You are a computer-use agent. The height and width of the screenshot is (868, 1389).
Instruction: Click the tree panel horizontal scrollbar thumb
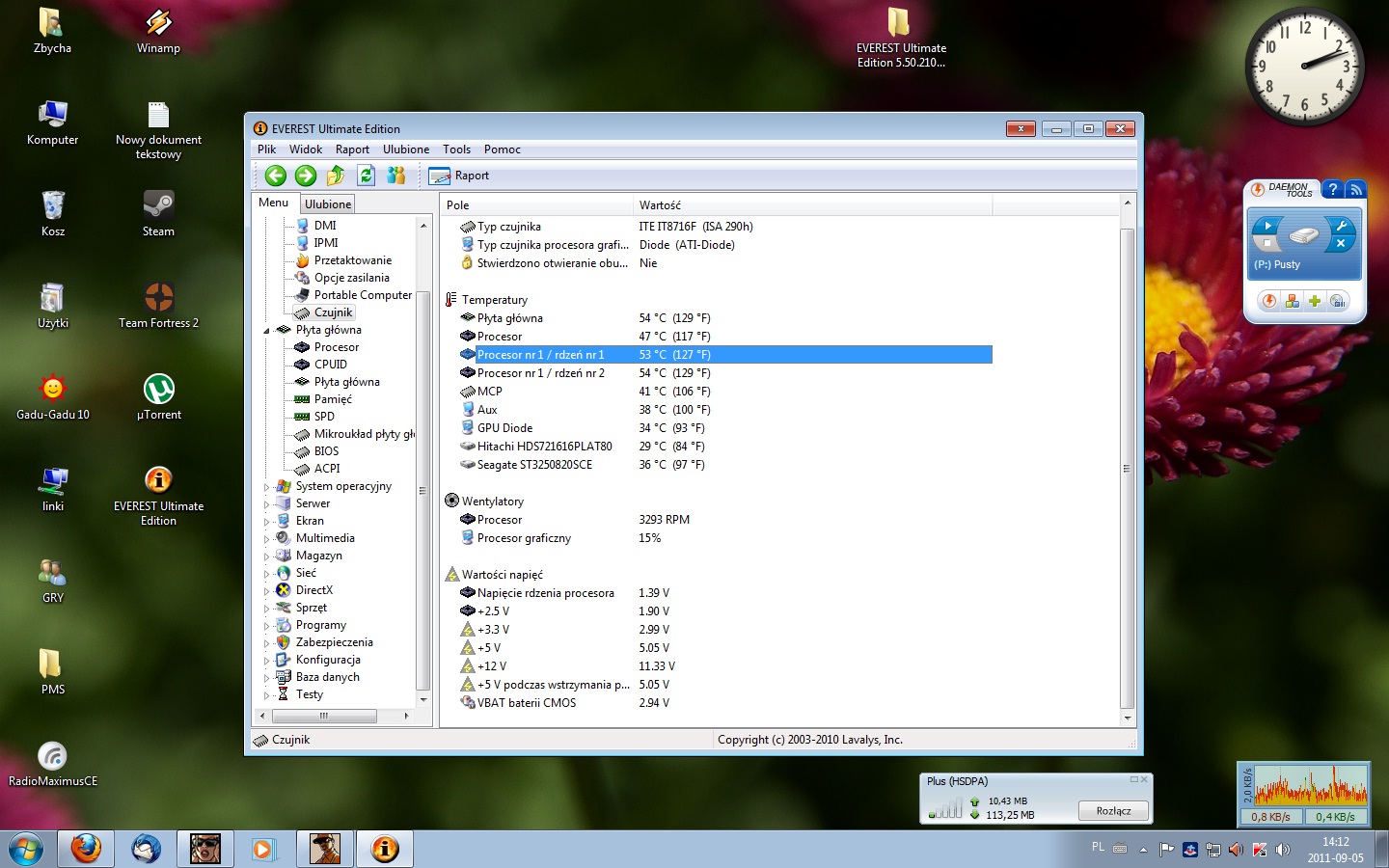tap(324, 717)
